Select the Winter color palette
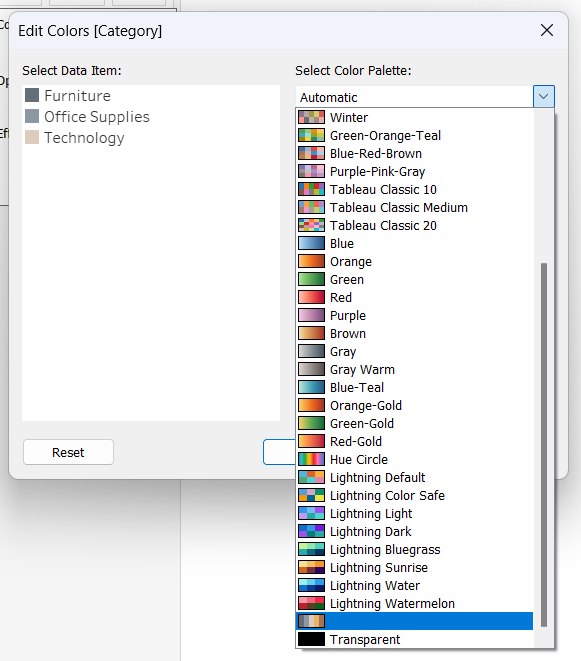Viewport: 581px width, 661px height. click(x=414, y=117)
